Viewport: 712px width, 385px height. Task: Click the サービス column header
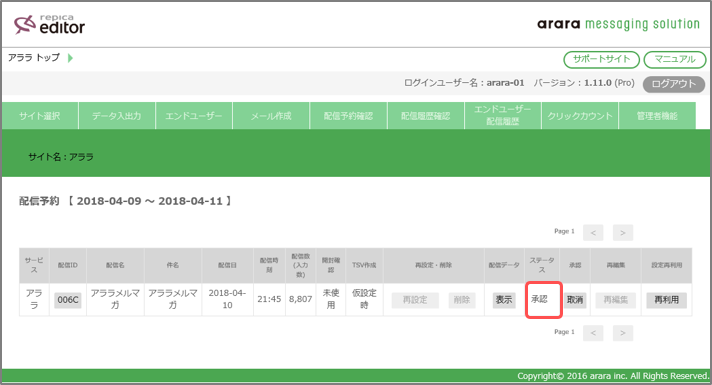point(34,265)
